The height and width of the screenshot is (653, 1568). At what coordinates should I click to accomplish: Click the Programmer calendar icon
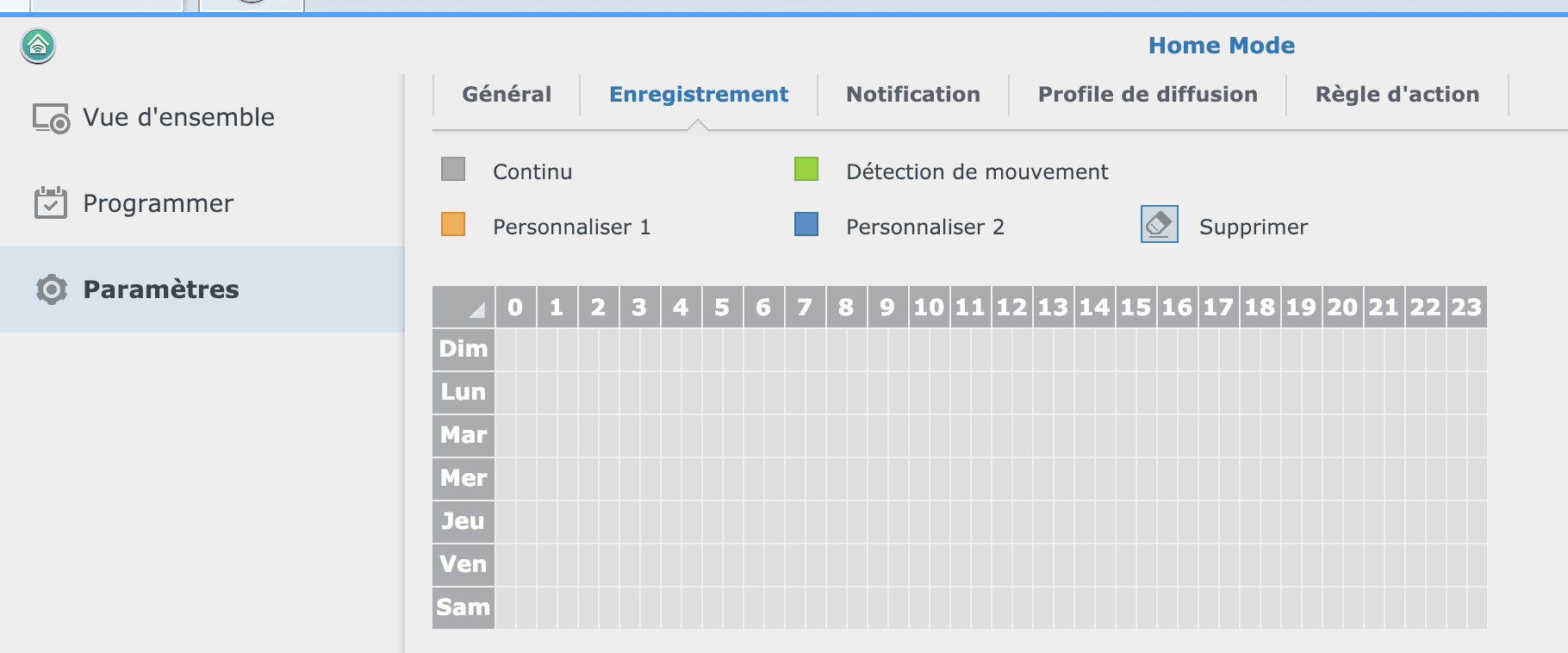click(51, 203)
